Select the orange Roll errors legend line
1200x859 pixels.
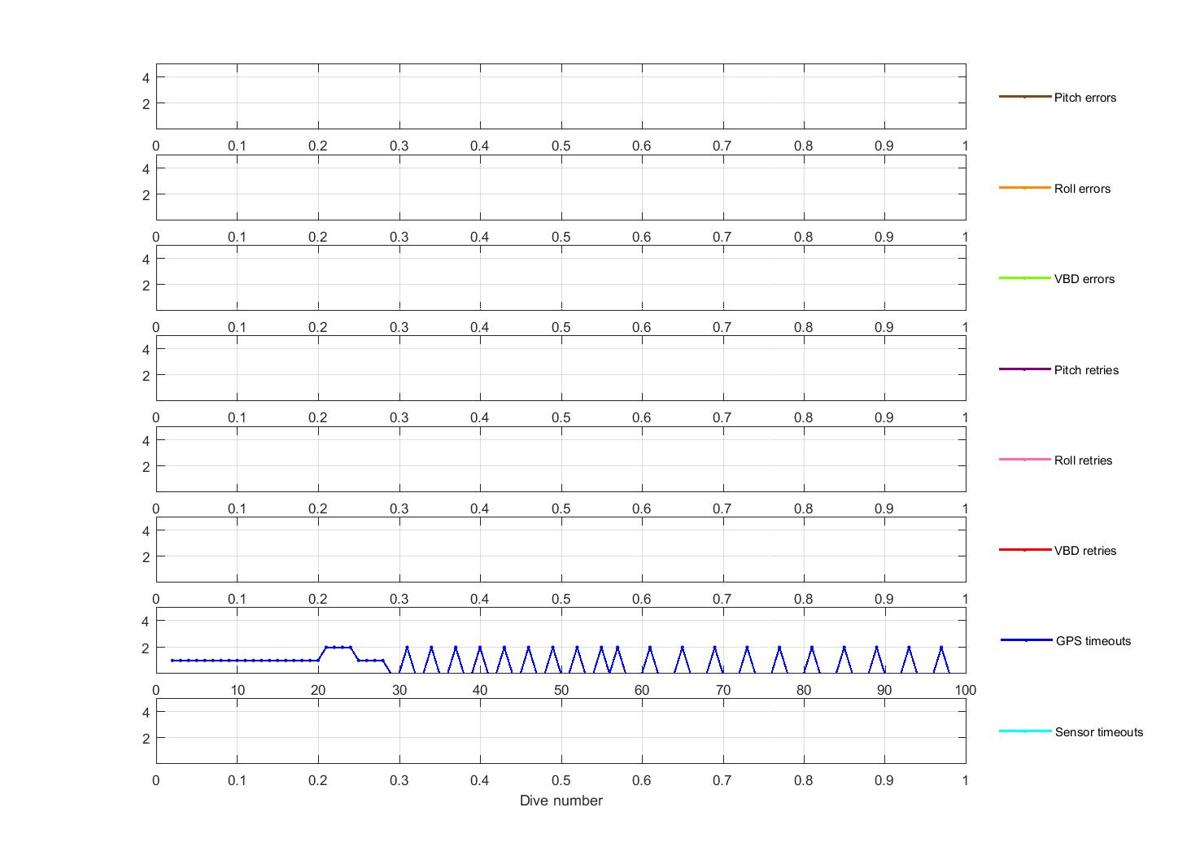click(1025, 188)
